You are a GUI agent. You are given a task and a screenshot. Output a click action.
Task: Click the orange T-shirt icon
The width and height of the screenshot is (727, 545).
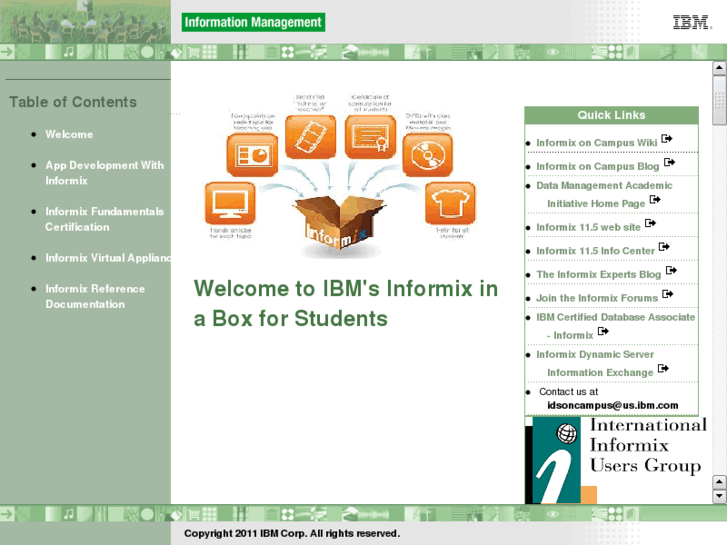point(450,204)
